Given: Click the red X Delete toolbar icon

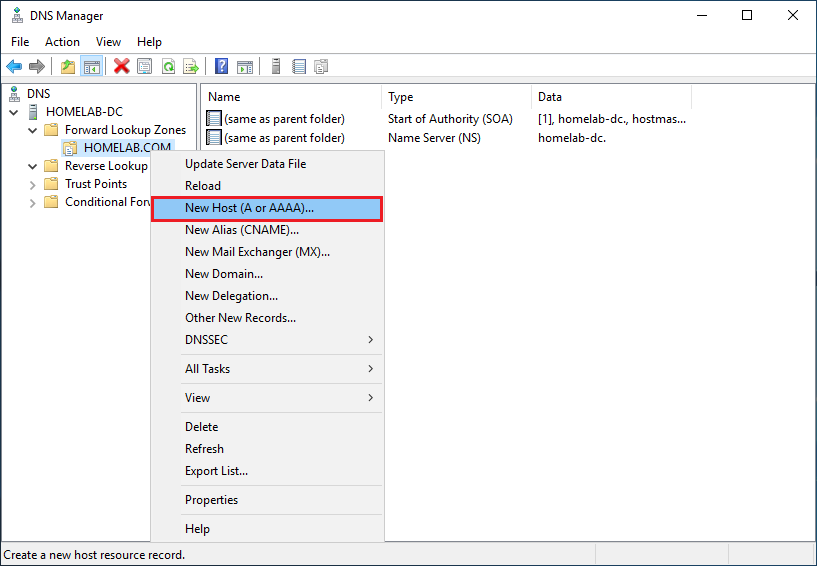Looking at the screenshot, I should tap(122, 67).
